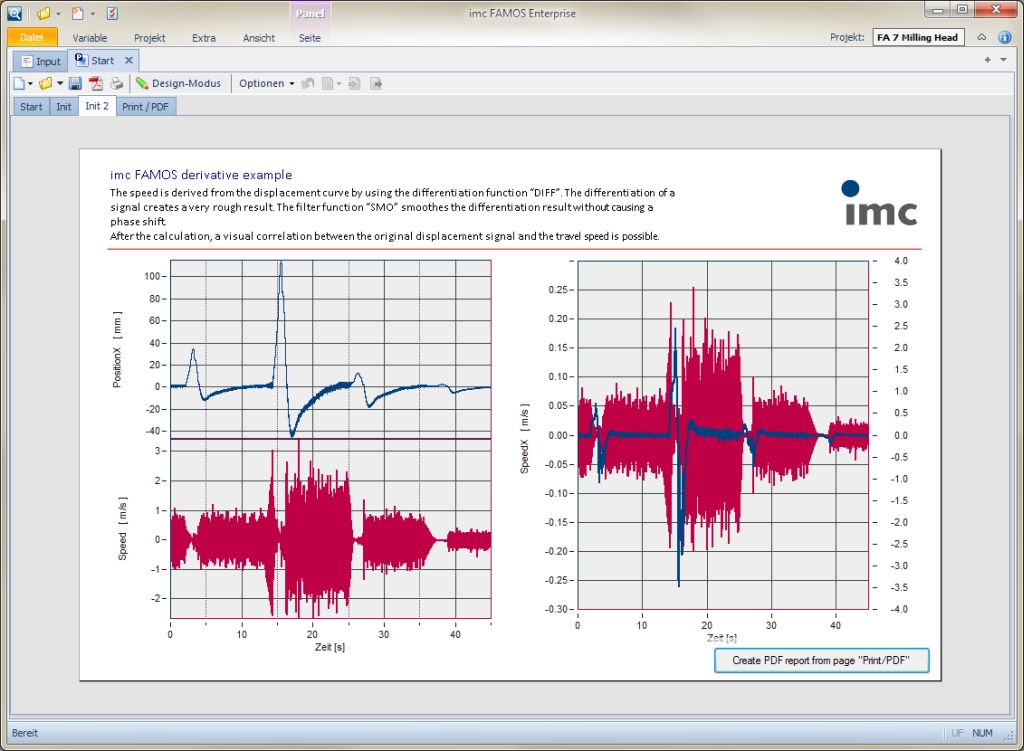Open the Ansicht ribbon tab
Viewport: 1024px width, 751px height.
click(259, 38)
